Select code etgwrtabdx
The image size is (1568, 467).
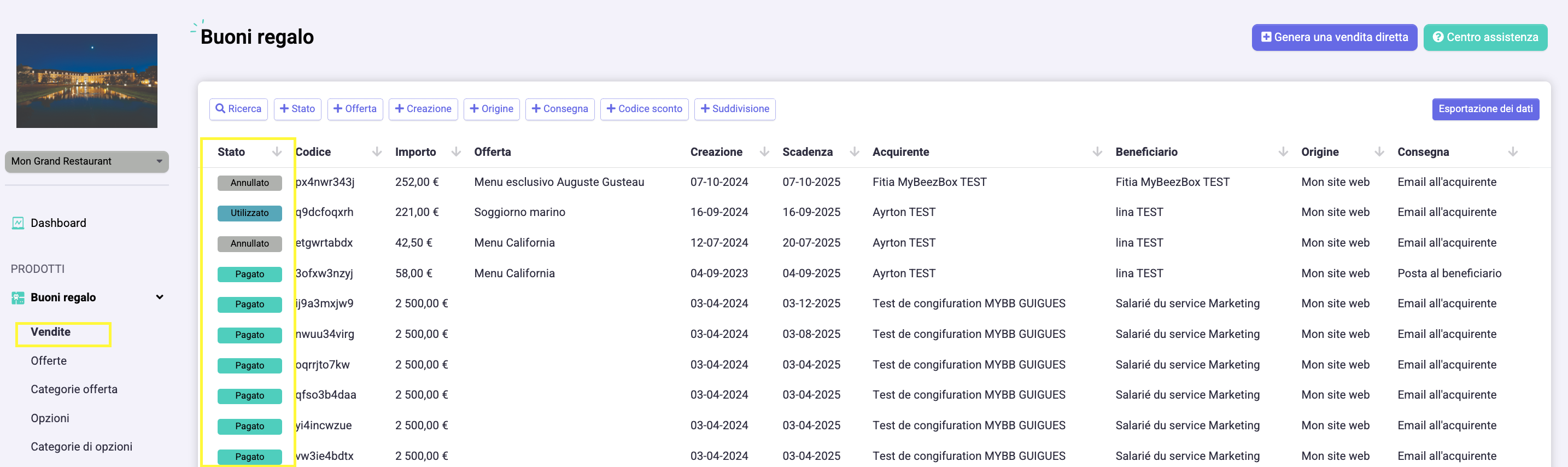point(324,243)
